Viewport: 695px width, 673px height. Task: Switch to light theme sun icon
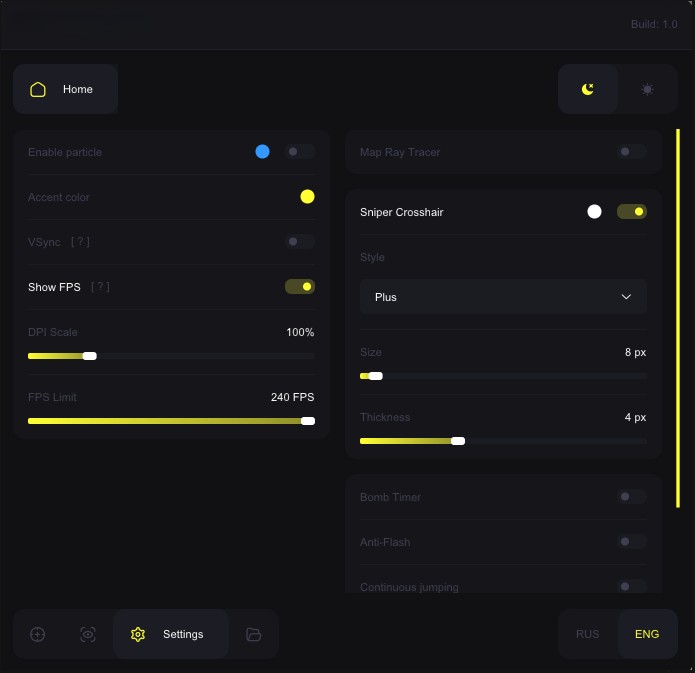(647, 89)
